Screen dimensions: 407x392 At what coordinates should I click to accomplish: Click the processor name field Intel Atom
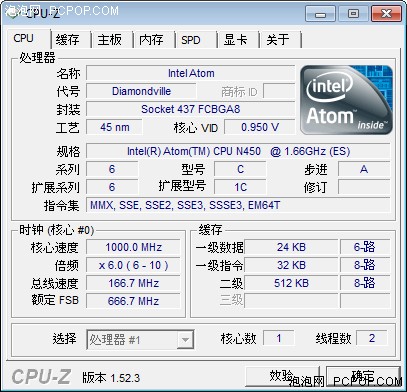coord(191,73)
